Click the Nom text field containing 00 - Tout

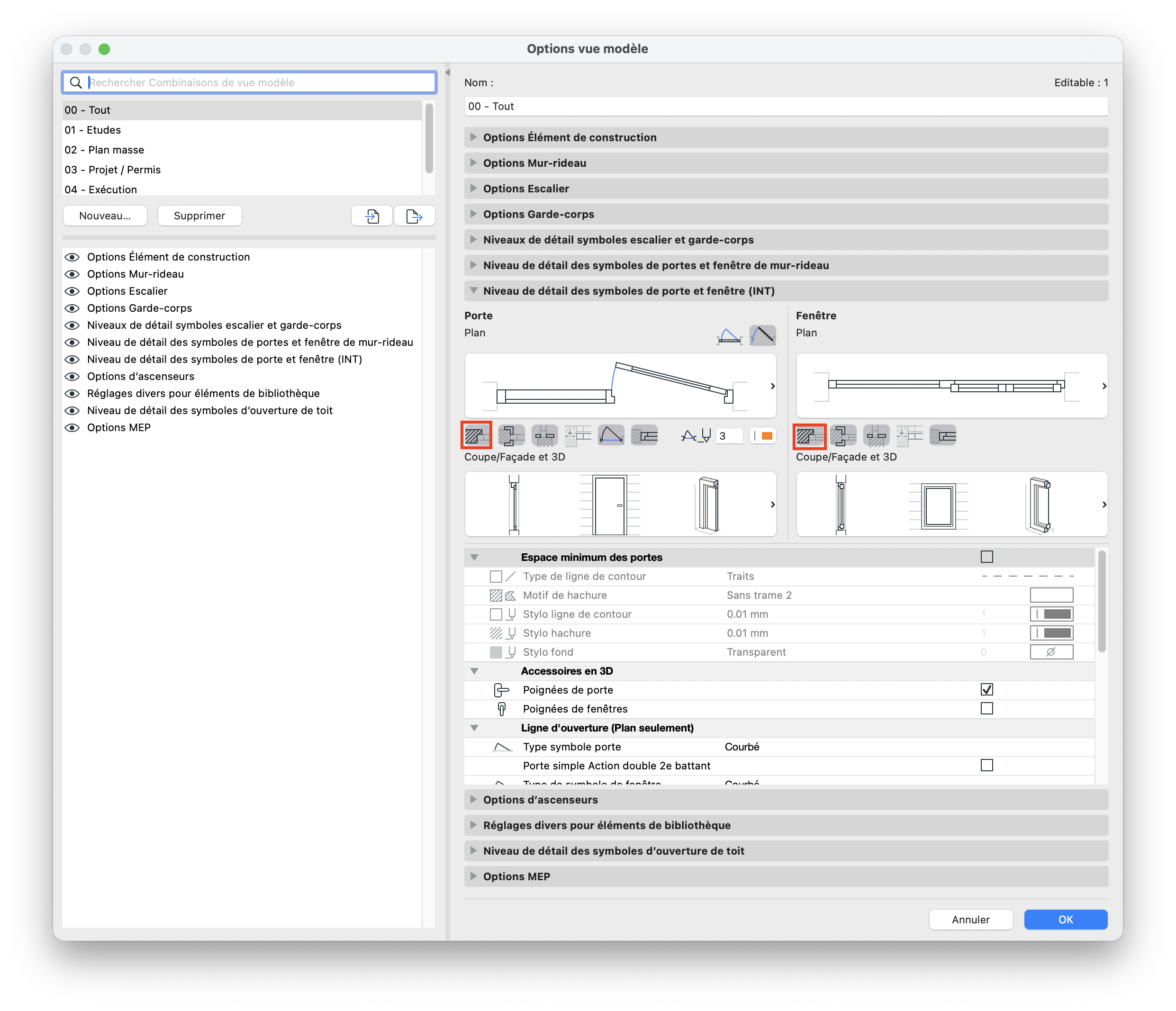tap(786, 106)
